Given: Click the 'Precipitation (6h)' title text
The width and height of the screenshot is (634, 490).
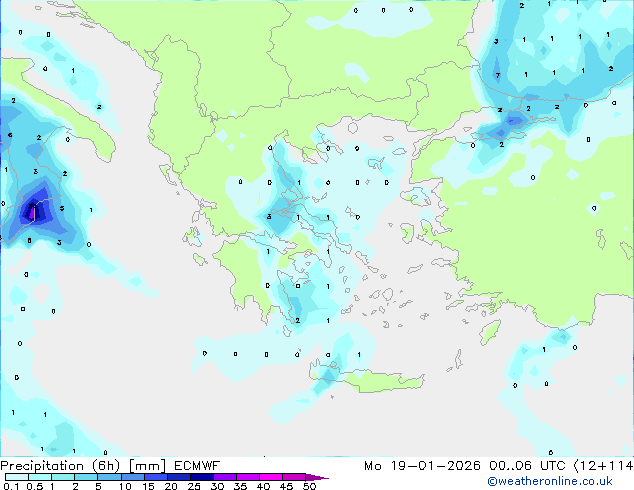Looking at the screenshot, I should click(x=60, y=466).
